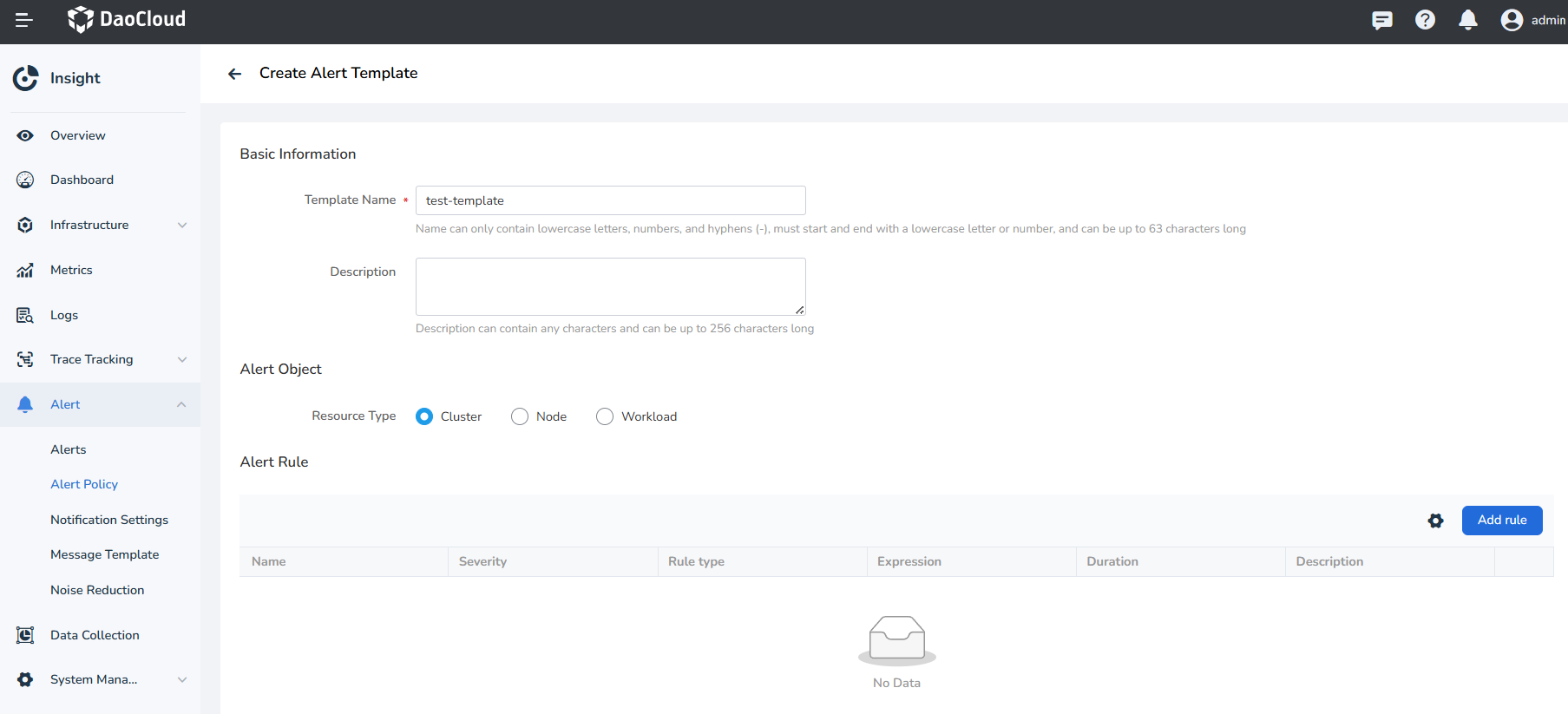Open table column settings gear icon

click(x=1435, y=521)
